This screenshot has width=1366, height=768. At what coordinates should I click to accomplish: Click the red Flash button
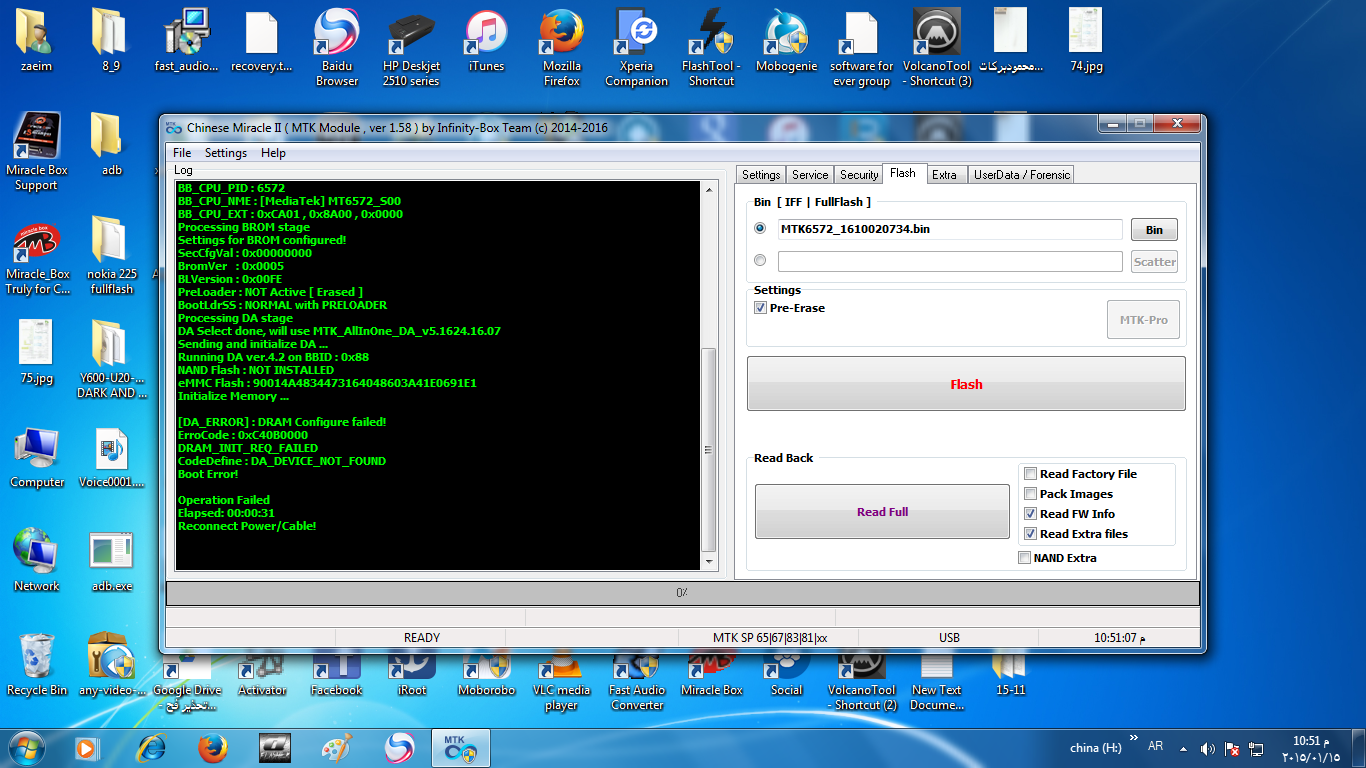(966, 384)
